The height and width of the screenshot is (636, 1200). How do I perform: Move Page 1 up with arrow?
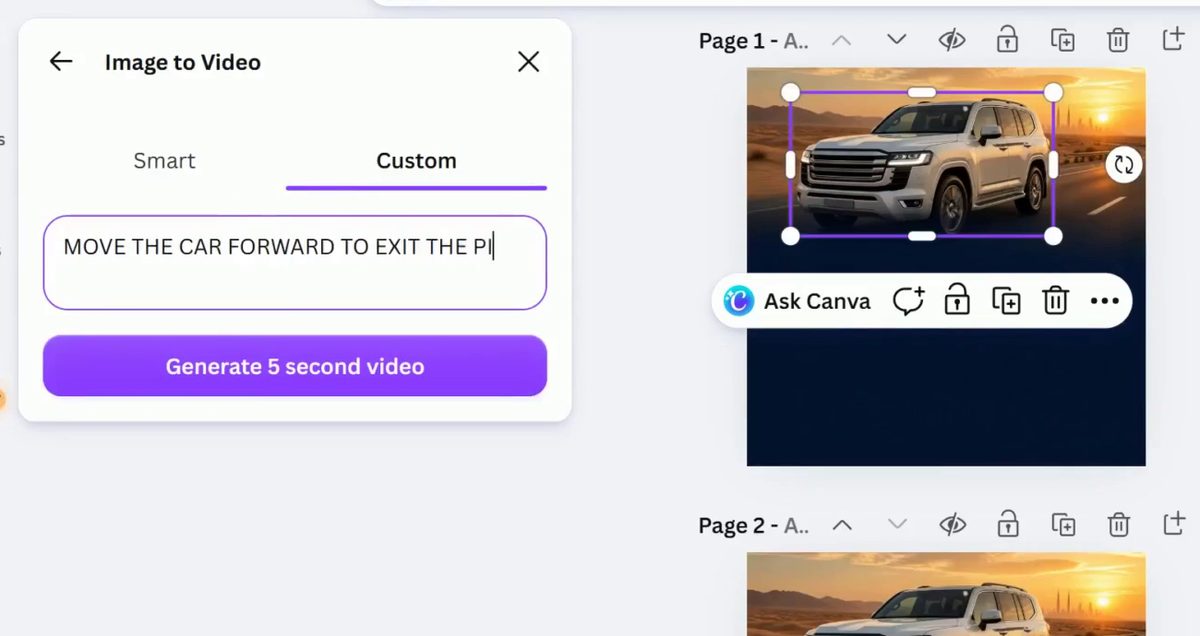click(x=842, y=40)
